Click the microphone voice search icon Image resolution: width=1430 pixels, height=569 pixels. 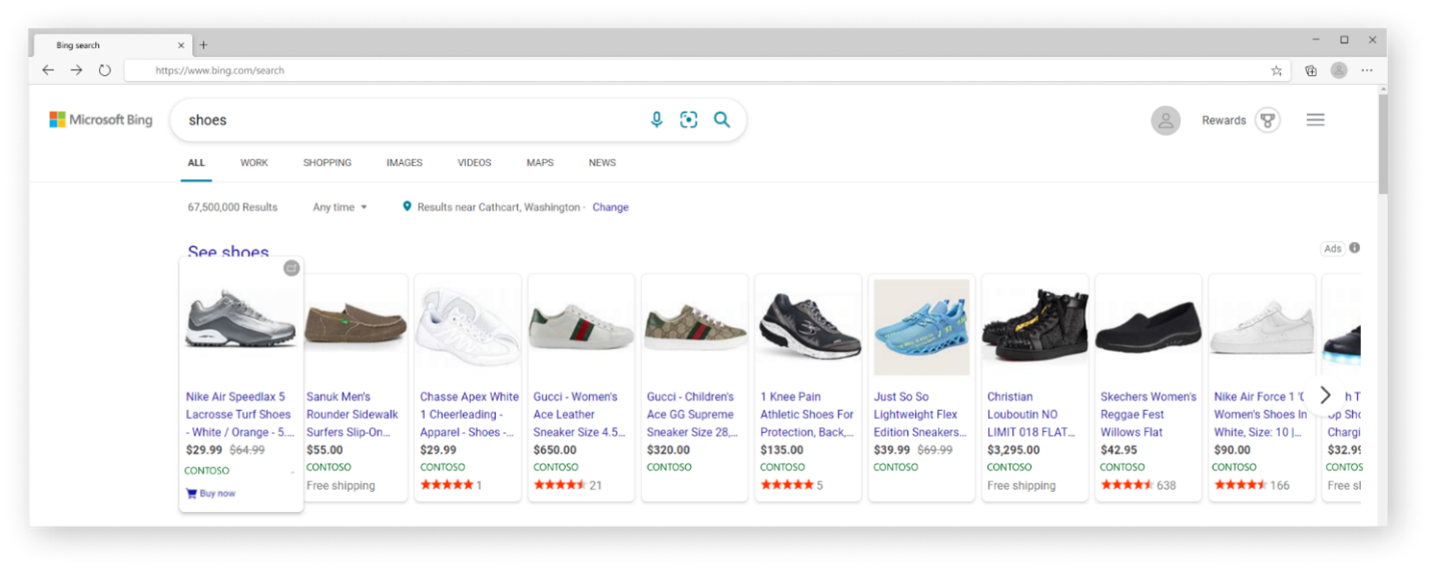coord(656,120)
